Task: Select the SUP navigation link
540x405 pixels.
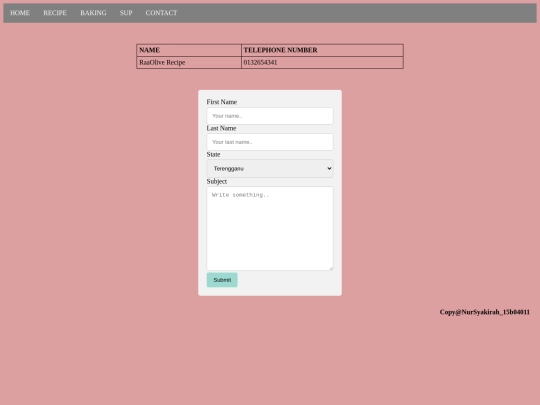Action: [126, 13]
